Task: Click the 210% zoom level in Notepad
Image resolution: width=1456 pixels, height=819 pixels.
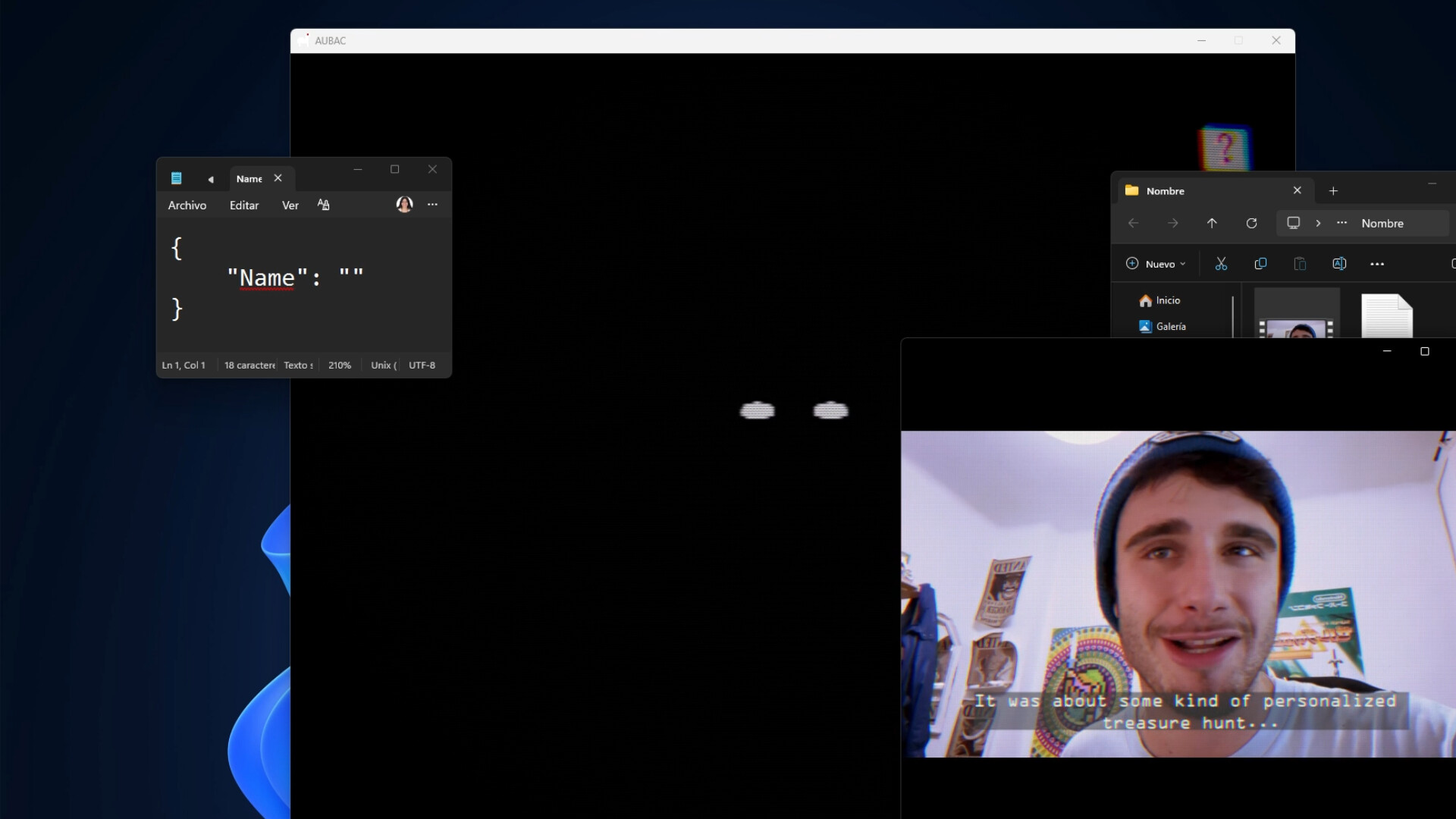Action: (x=340, y=366)
